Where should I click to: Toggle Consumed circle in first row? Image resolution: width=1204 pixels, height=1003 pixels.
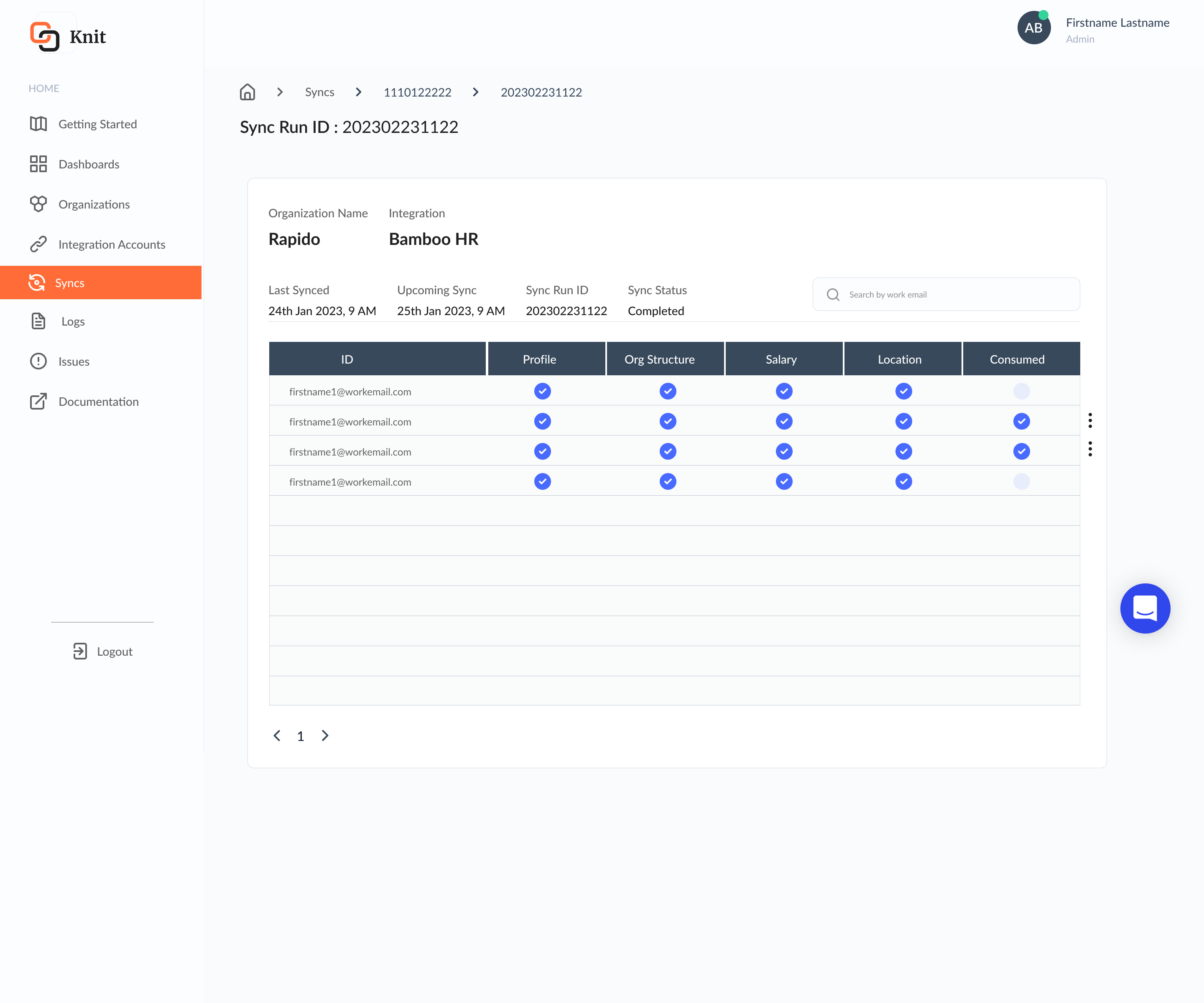pos(1021,392)
